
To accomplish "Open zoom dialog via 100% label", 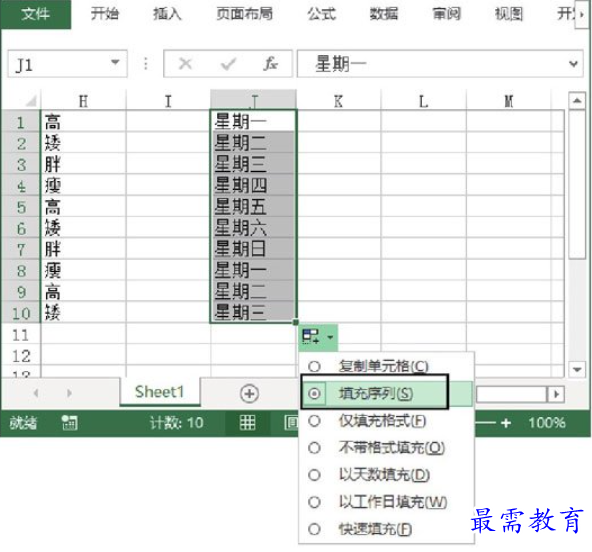I will click(x=546, y=422).
